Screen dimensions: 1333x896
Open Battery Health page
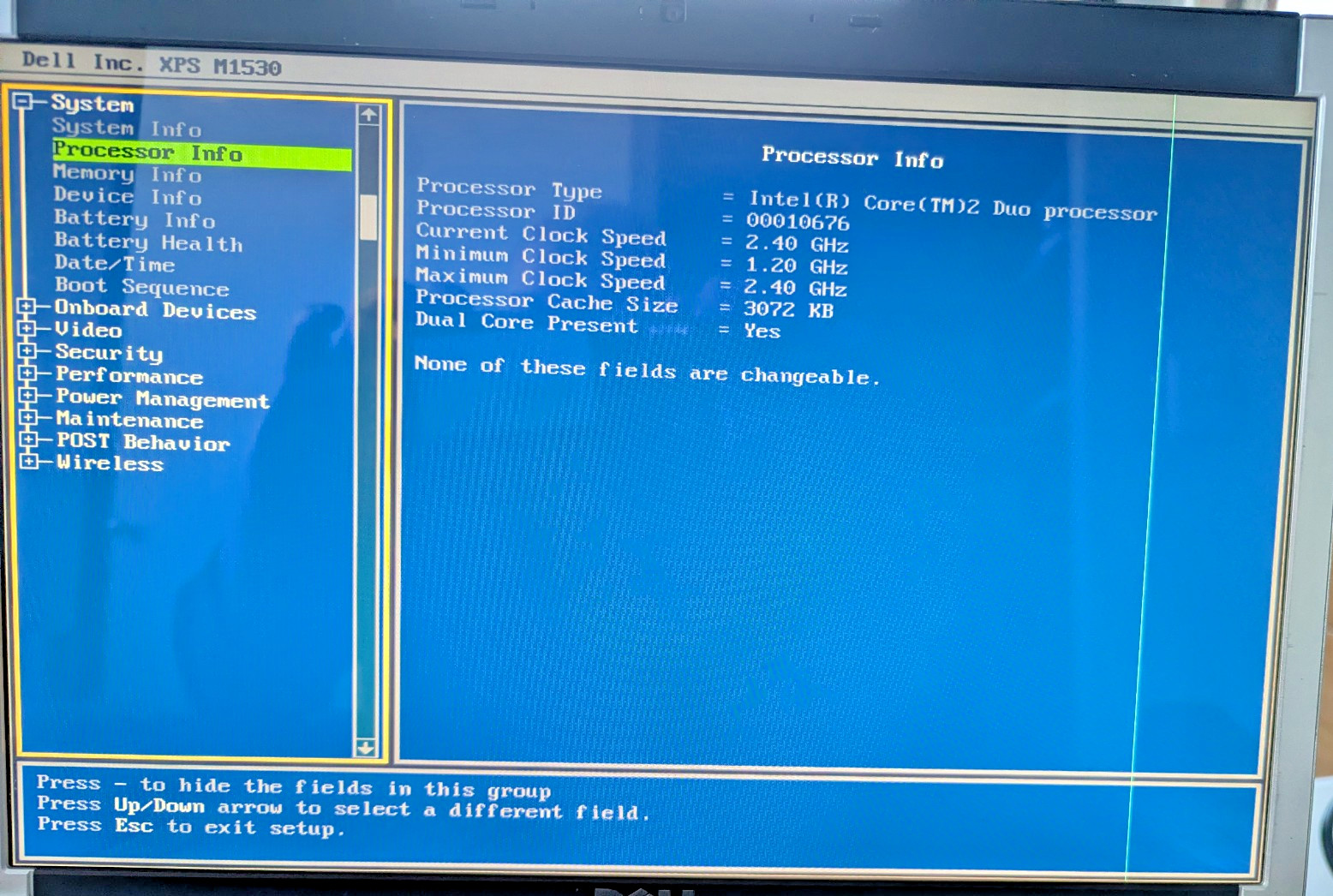point(148,242)
